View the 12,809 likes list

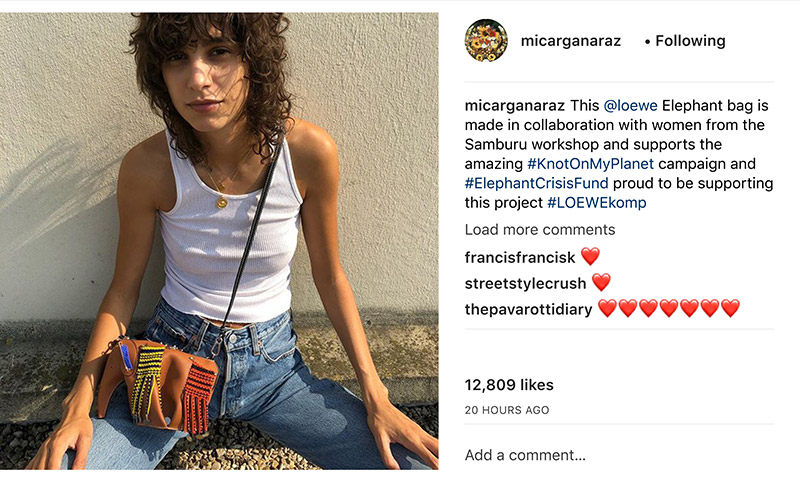pos(509,385)
